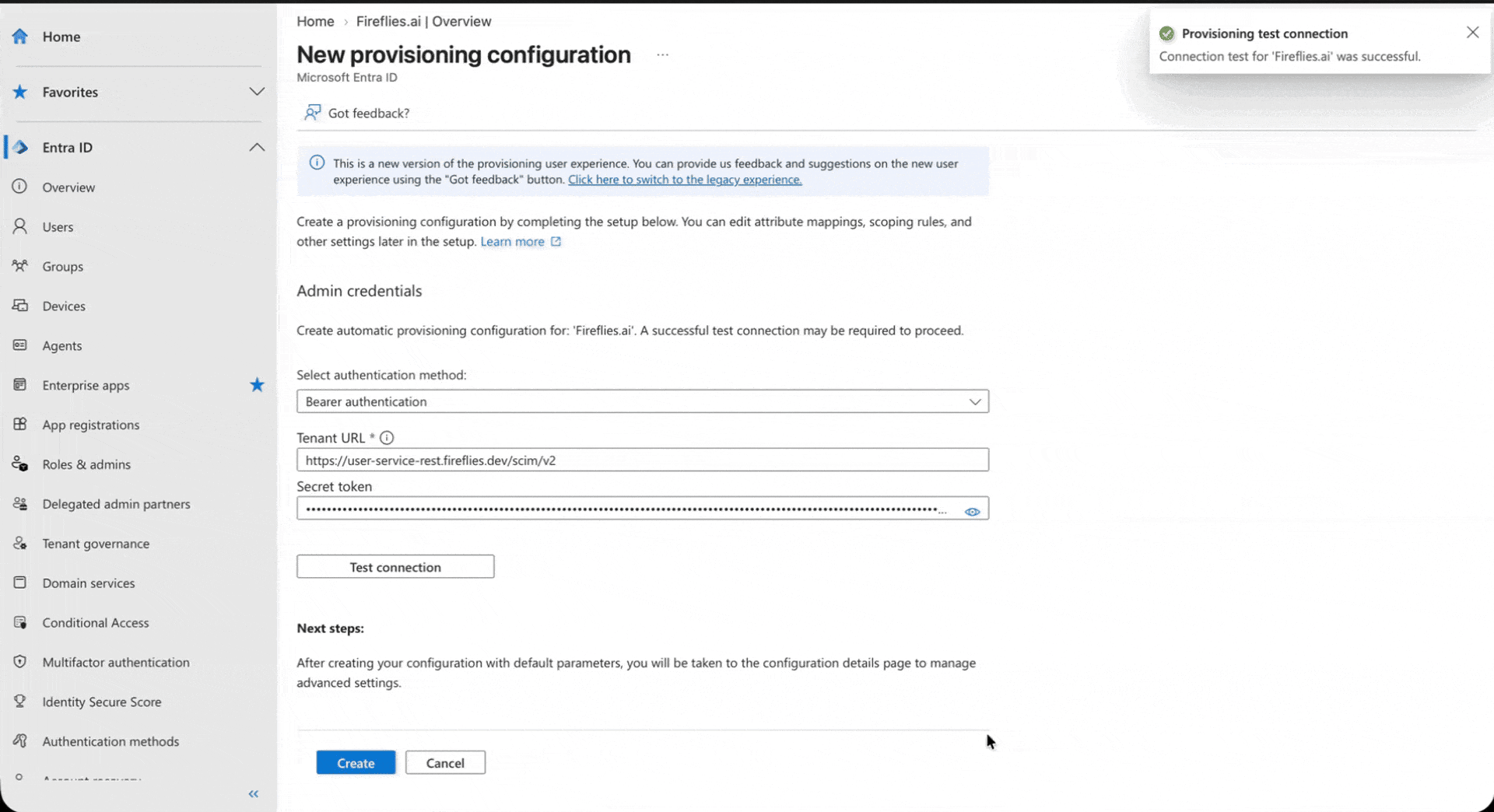Viewport: 1494px width, 812px height.
Task: Click Fireflies.ai Overview breadcrumb link
Action: [424, 22]
